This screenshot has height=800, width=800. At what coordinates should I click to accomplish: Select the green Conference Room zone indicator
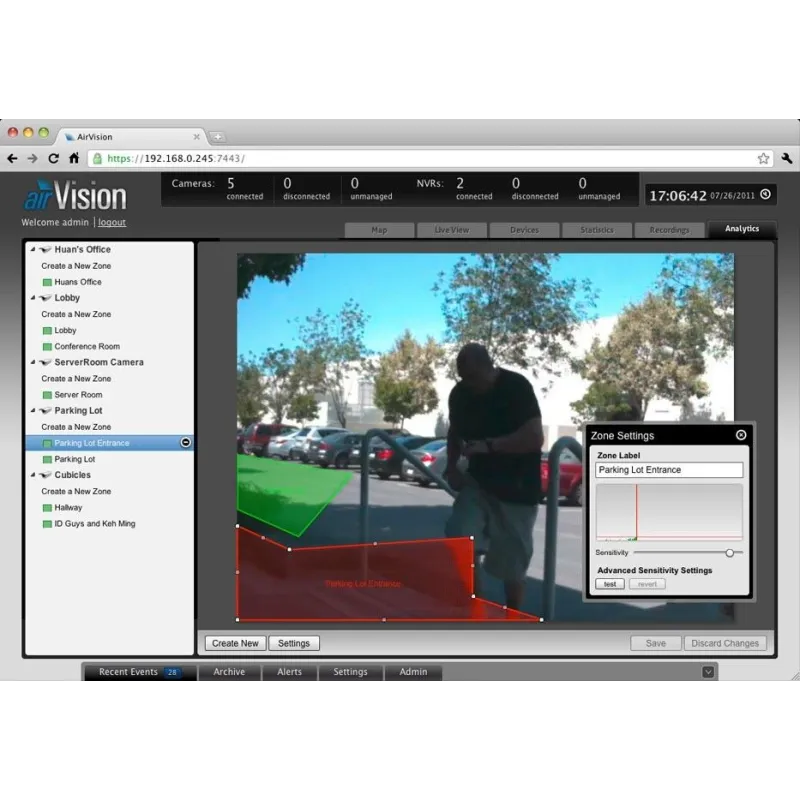(x=46, y=347)
